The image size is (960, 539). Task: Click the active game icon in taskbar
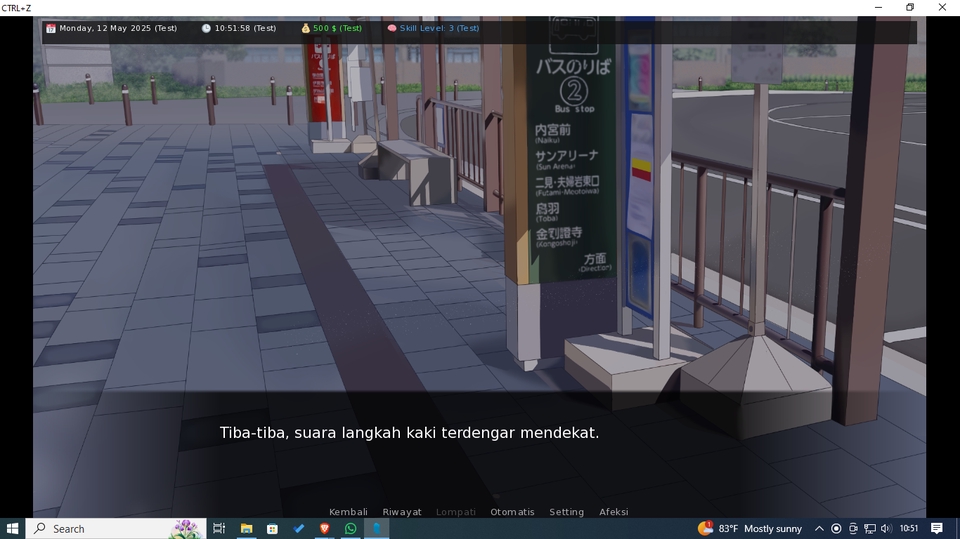pos(377,529)
